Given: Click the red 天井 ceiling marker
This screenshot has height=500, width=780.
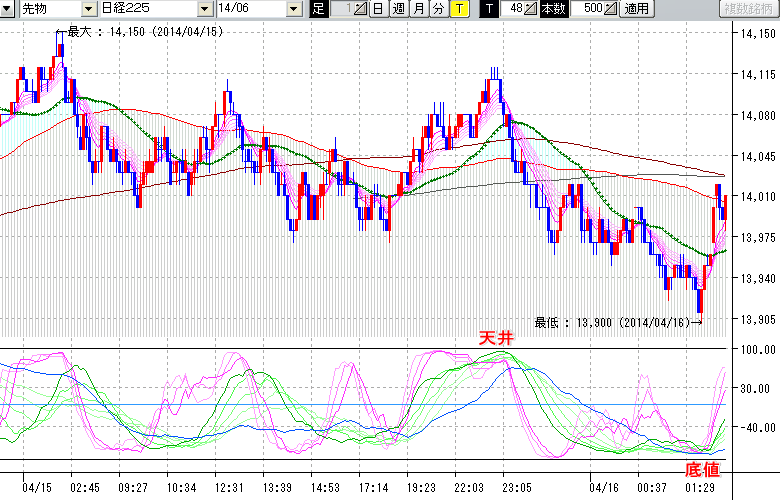Looking at the screenshot, I should point(495,339).
